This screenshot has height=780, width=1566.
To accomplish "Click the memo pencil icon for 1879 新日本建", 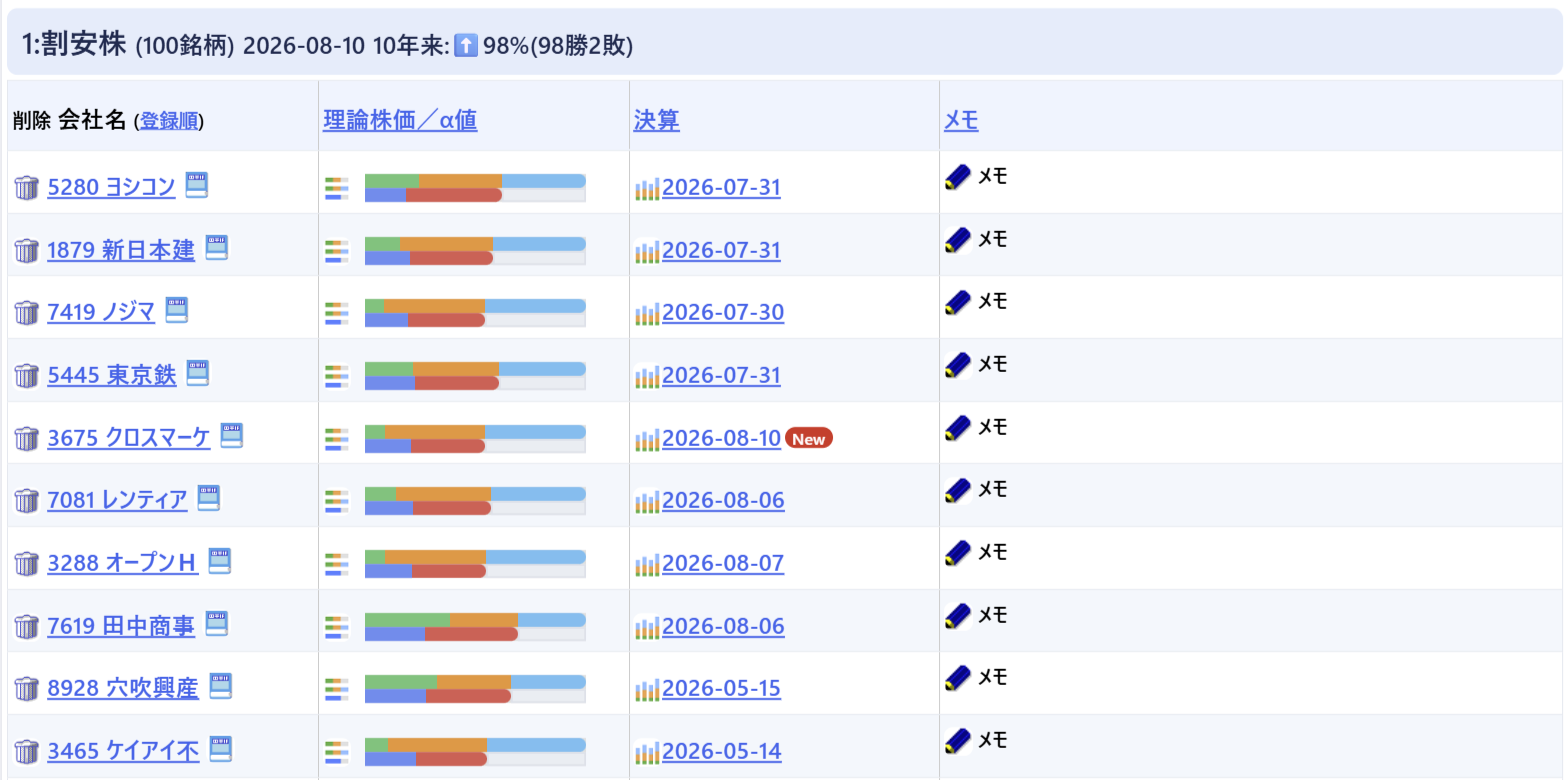I will coord(958,240).
